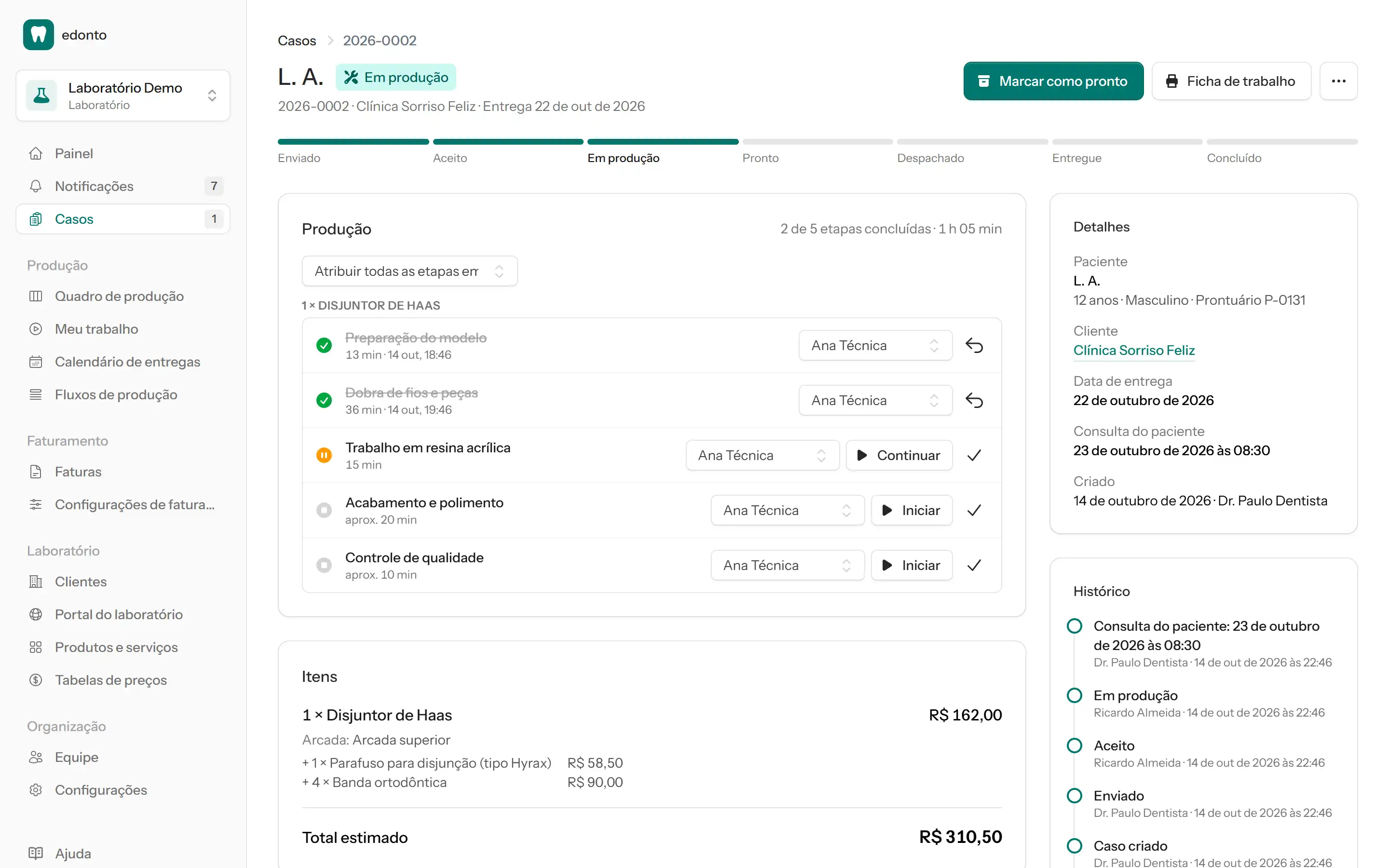This screenshot has height=868, width=1389.
Task: Open Notificações bell in sidebar
Action: coord(36,186)
